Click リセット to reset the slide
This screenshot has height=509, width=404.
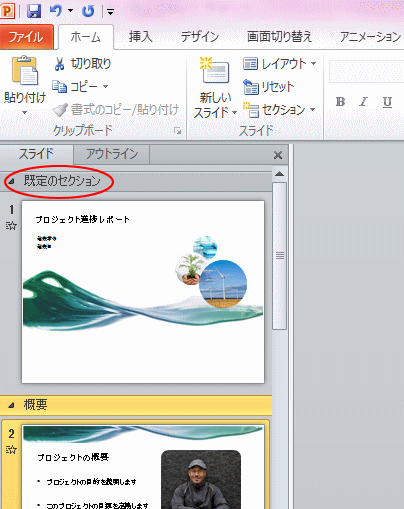tap(269, 87)
